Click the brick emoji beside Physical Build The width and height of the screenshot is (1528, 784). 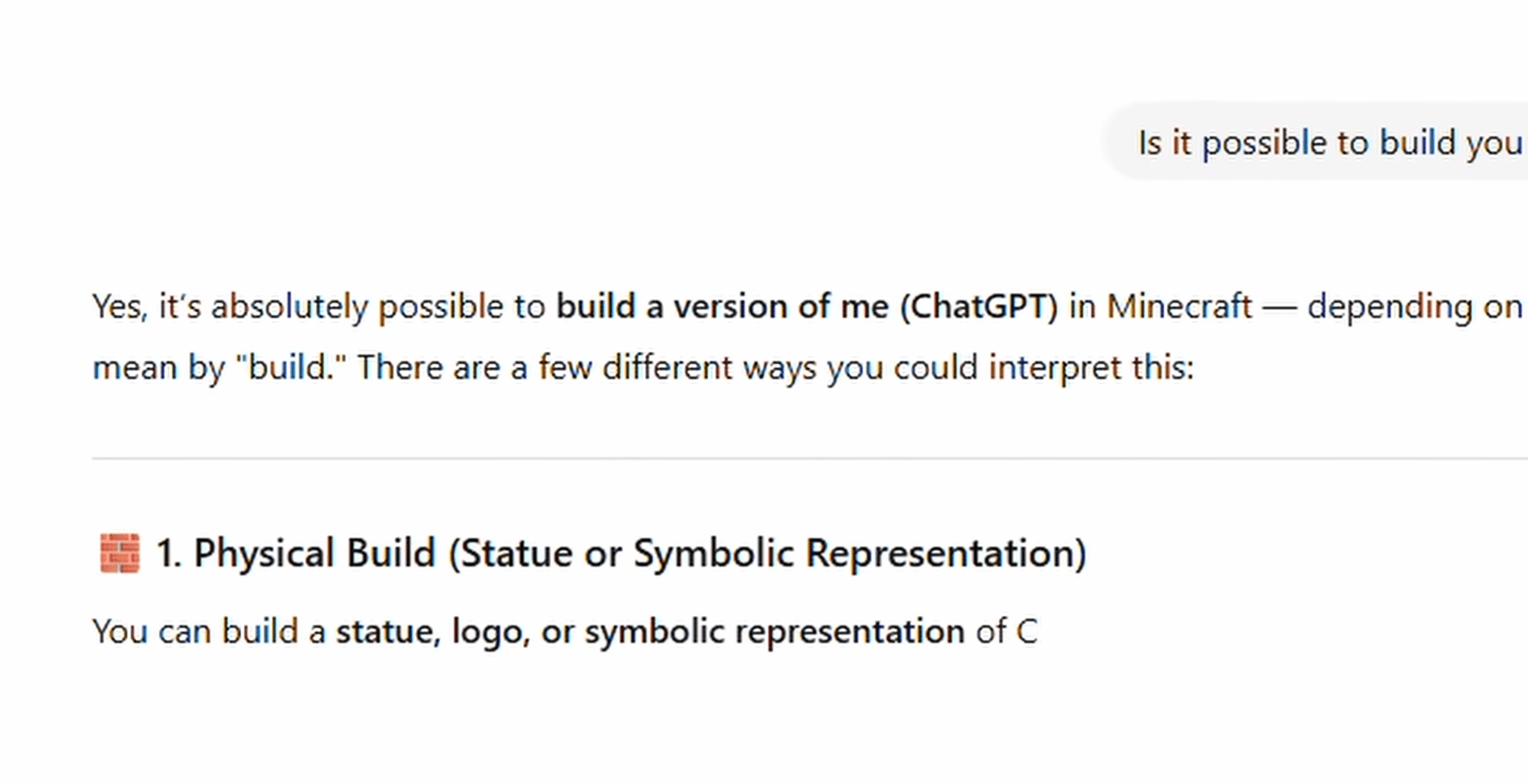click(119, 553)
